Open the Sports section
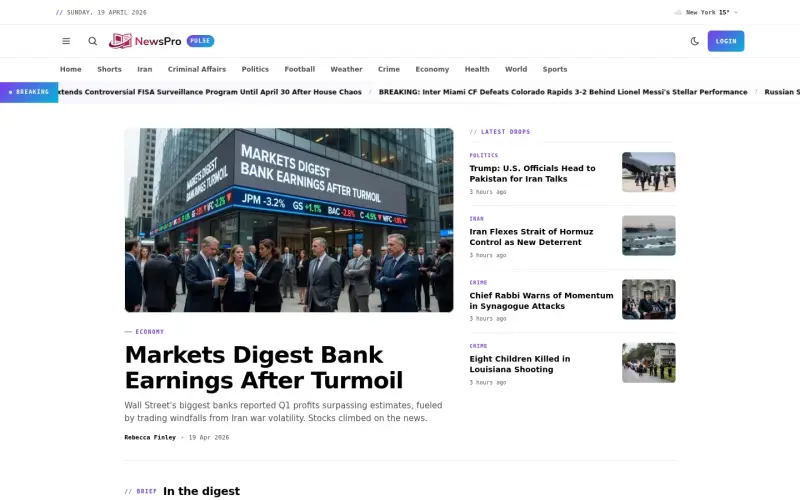 [x=555, y=69]
